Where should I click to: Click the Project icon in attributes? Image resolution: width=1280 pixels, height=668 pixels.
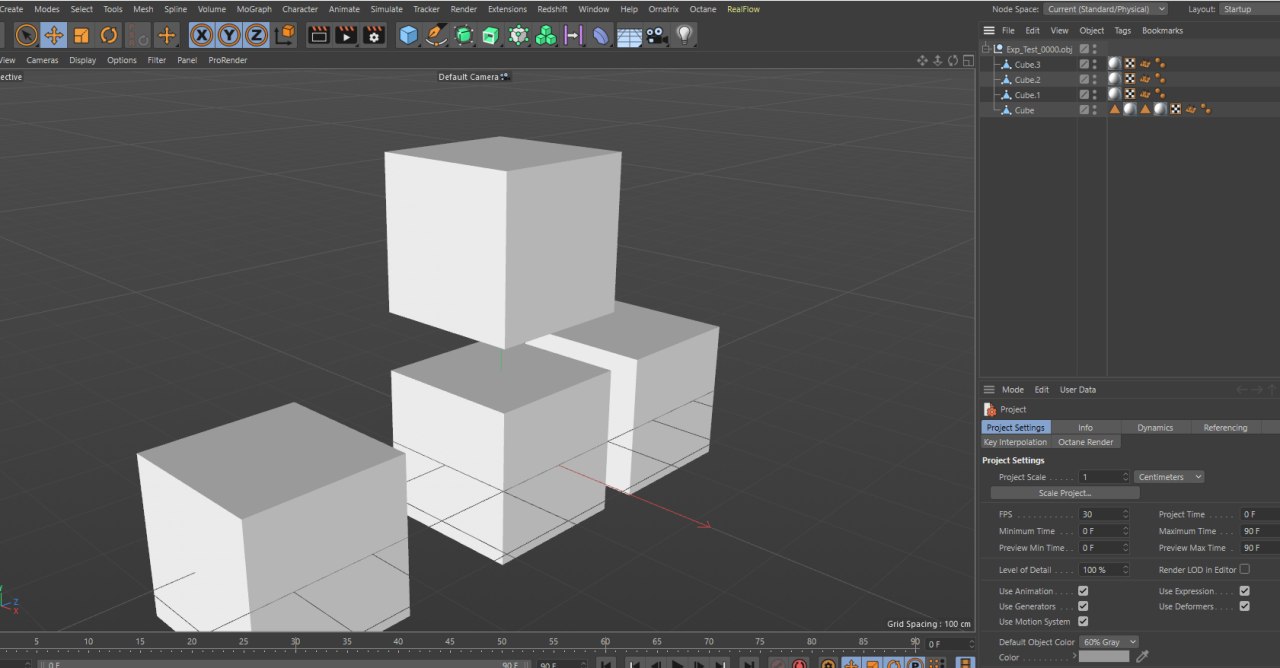click(x=990, y=409)
